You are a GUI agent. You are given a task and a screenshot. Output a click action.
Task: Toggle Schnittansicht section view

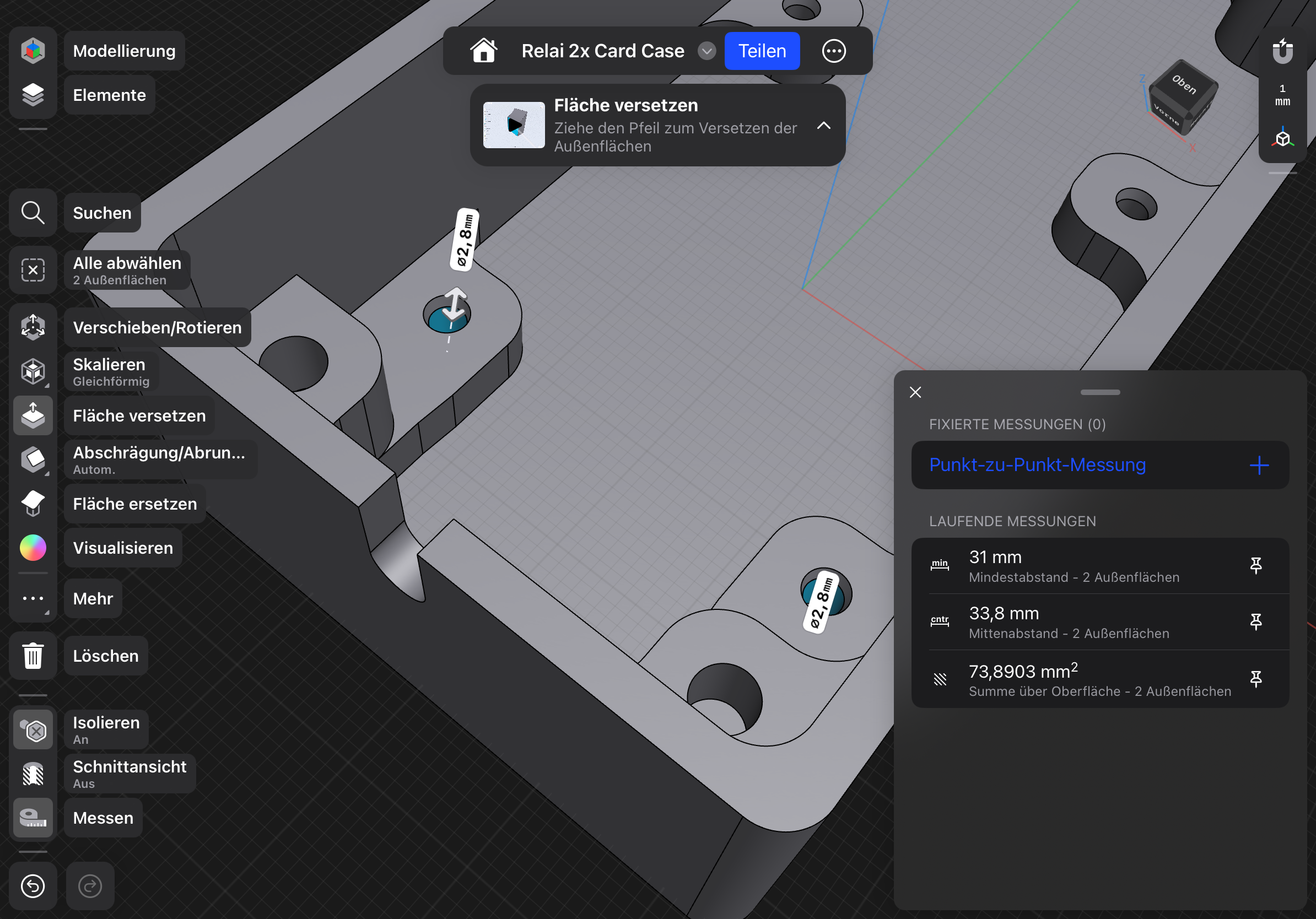pos(33,774)
